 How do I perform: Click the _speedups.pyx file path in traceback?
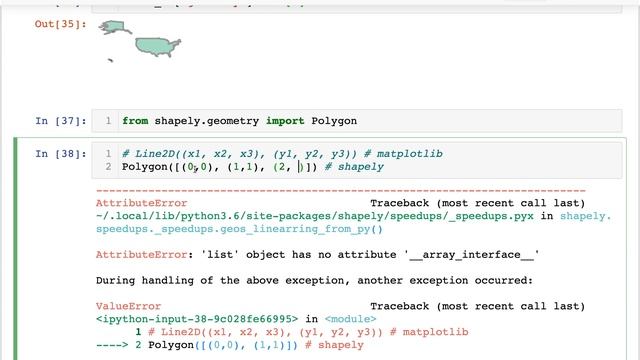[315, 216]
